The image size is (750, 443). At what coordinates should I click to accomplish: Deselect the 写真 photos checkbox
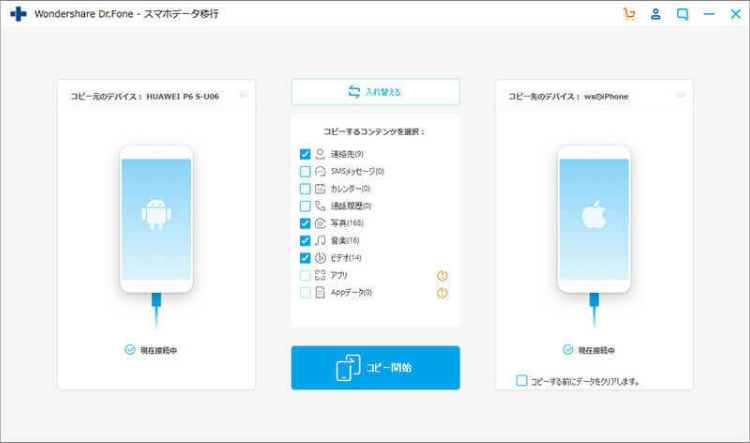click(x=305, y=223)
